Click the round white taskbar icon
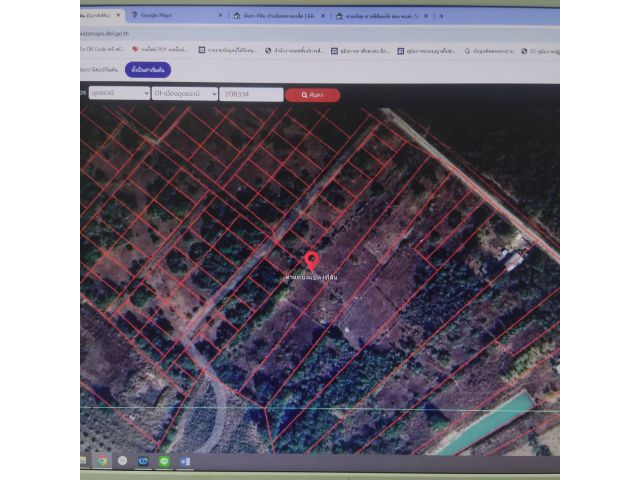This screenshot has height=480, width=640. click(123, 461)
